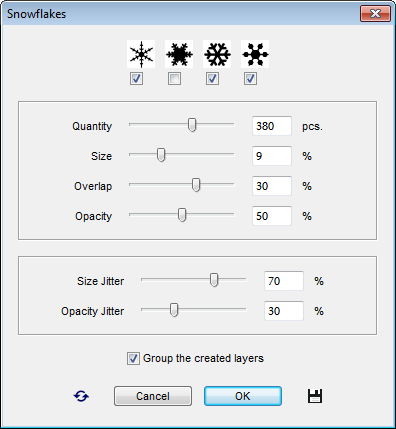
Task: Click the Quantity input field showing 380
Action: click(272, 126)
